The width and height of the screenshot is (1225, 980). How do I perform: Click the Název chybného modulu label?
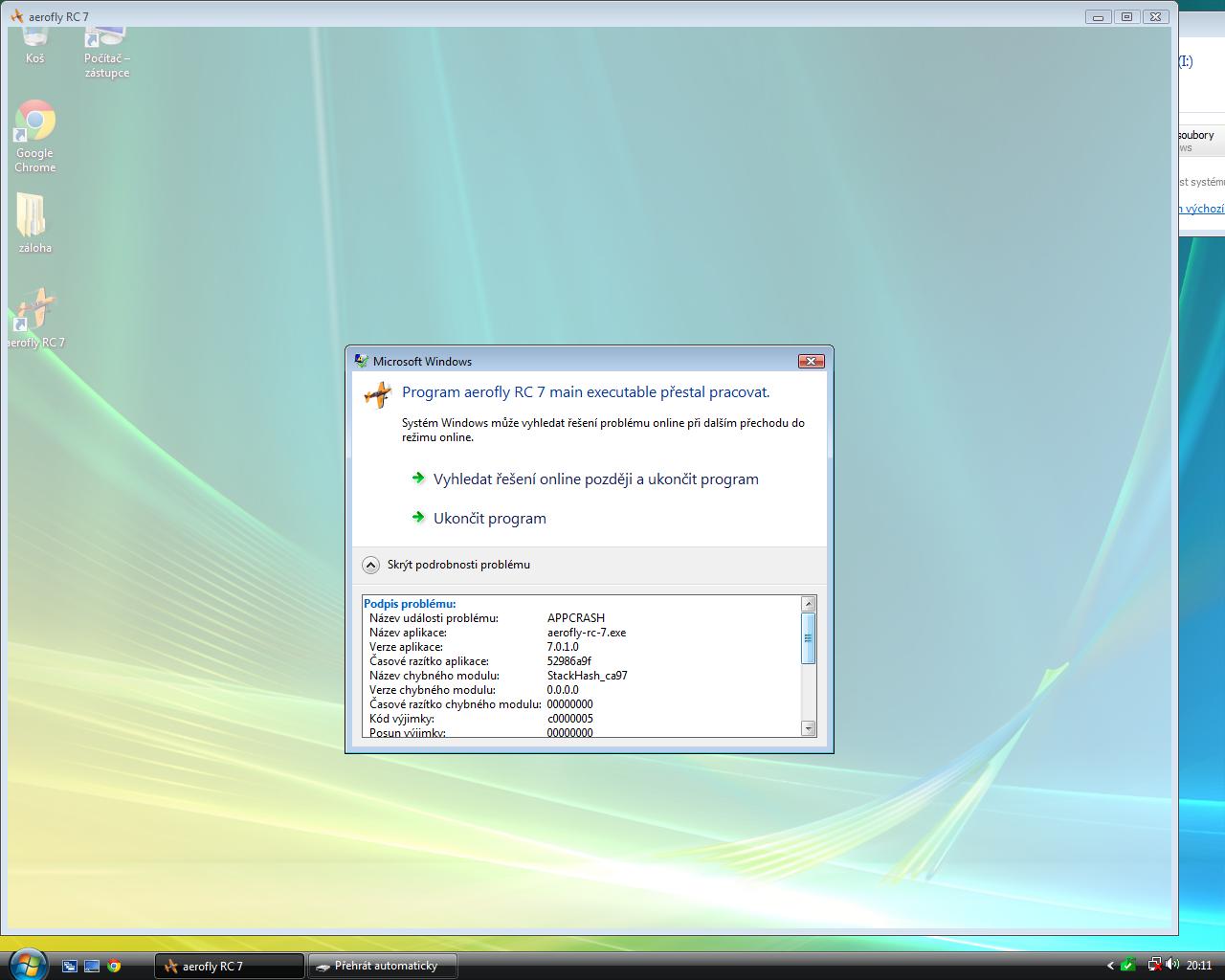(433, 676)
